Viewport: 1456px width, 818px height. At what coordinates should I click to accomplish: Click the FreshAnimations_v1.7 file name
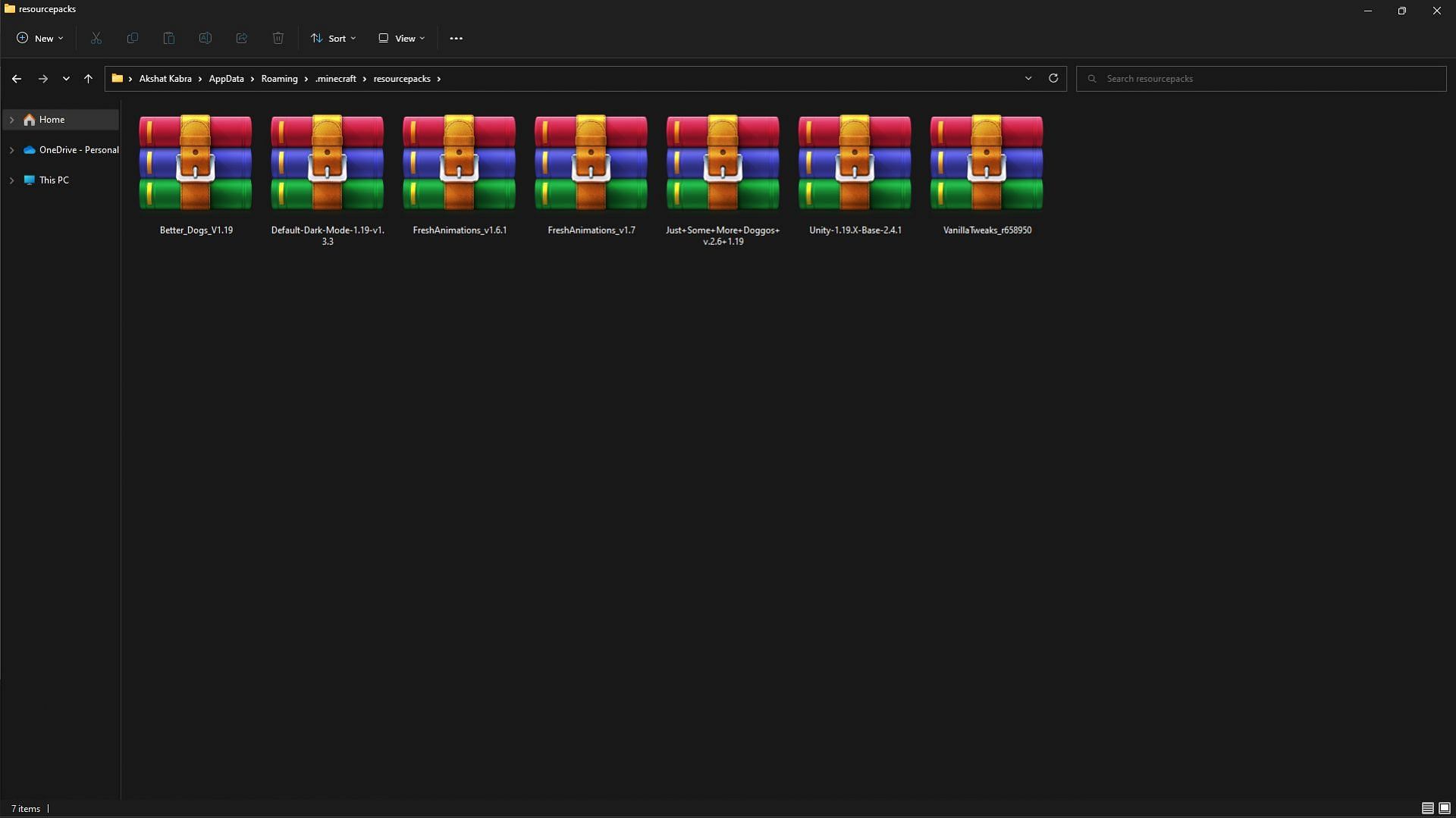click(591, 230)
